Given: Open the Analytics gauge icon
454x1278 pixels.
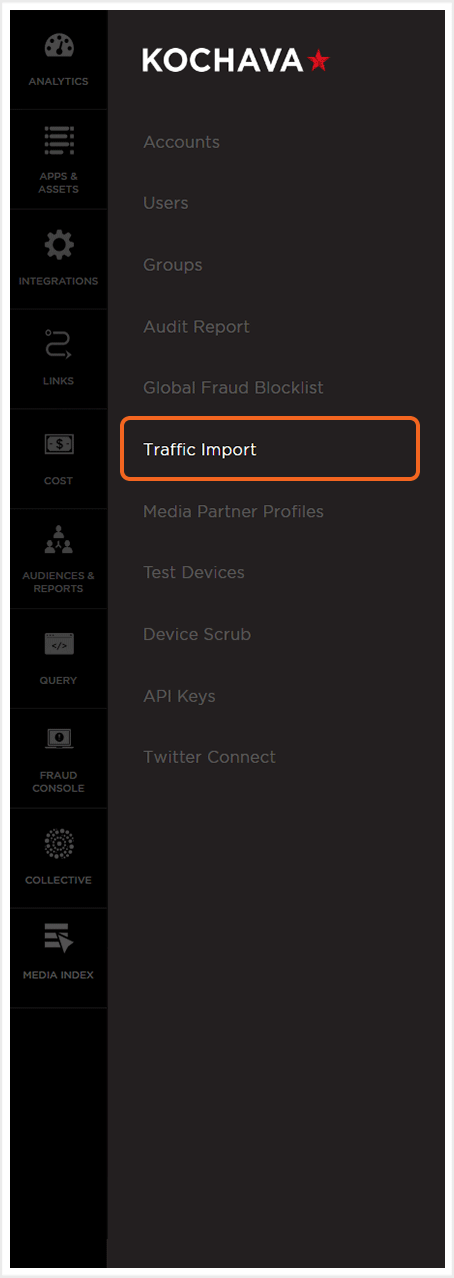Looking at the screenshot, I should click(58, 47).
